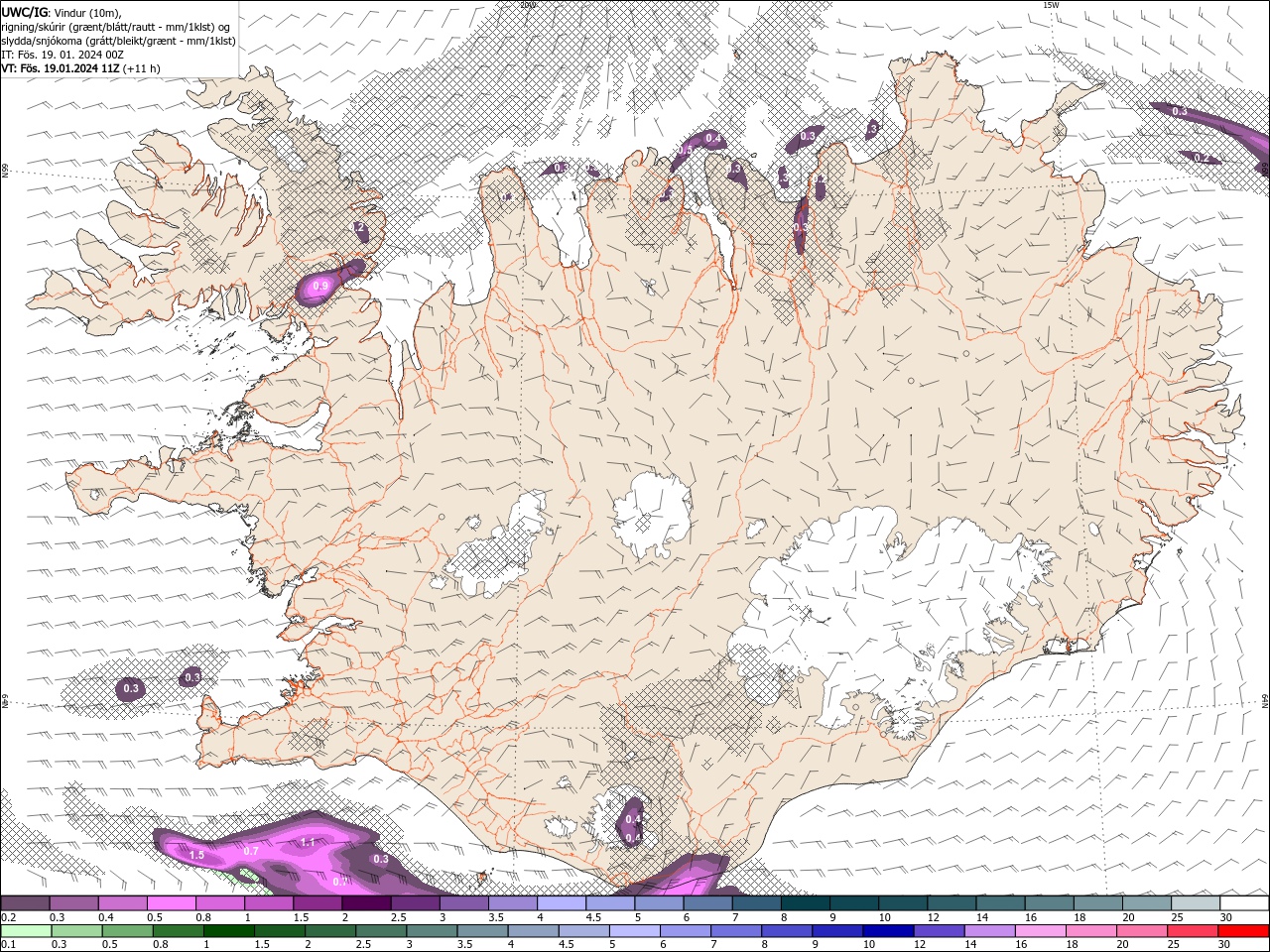Select the pale green 0.1 rain legend swatch
Image resolution: width=1270 pixels, height=952 pixels.
click(26, 931)
